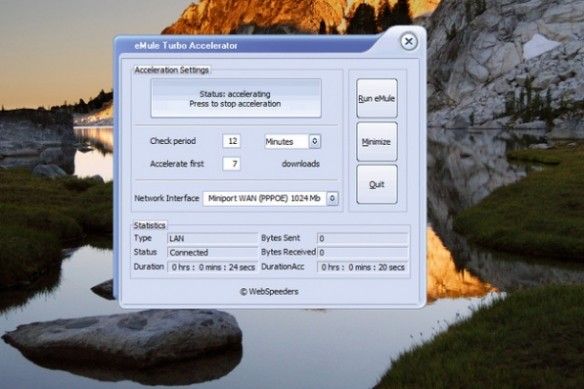
Task: Click the Bytes Sent value field
Action: click(x=363, y=238)
